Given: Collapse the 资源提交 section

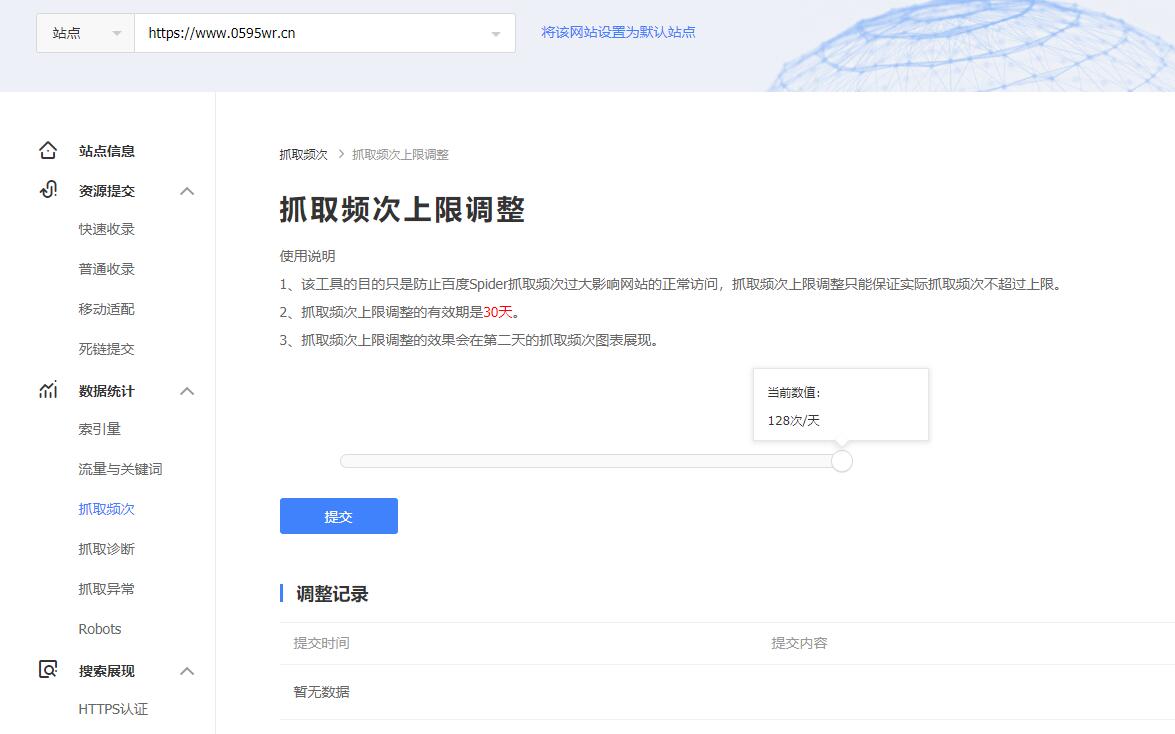Looking at the screenshot, I should click(x=187, y=190).
